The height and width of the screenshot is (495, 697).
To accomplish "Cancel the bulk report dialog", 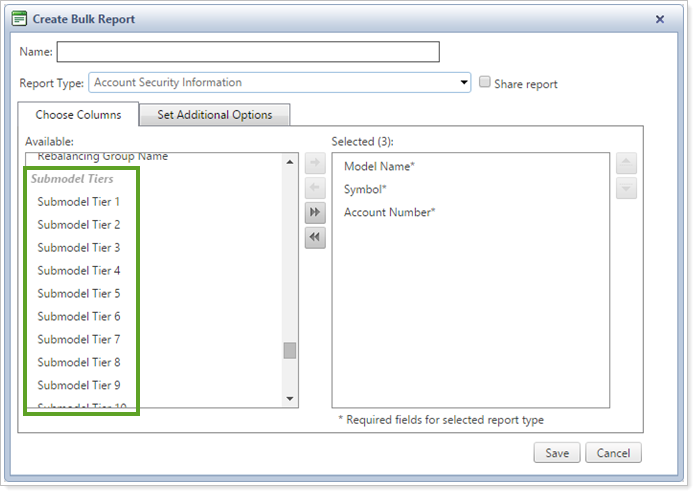I will pos(613,453).
